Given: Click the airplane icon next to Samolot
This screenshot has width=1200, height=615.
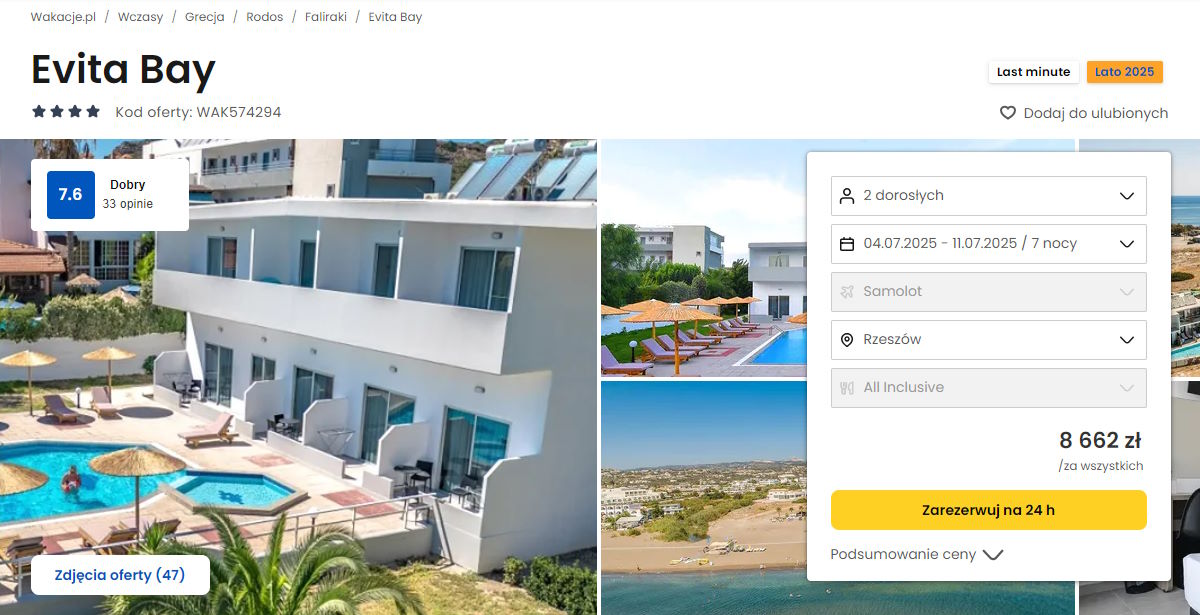Looking at the screenshot, I should (847, 291).
